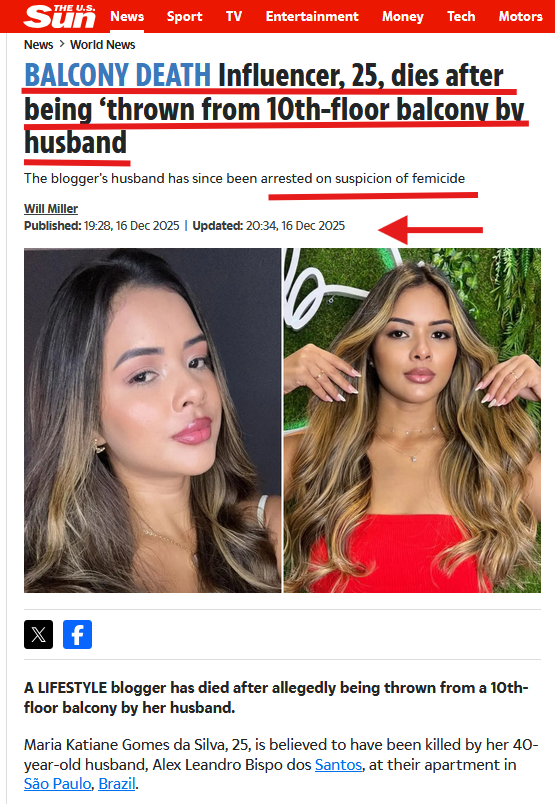This screenshot has width=555, height=804.
Task: Click The U.S. Sun logo
Action: (60, 16)
